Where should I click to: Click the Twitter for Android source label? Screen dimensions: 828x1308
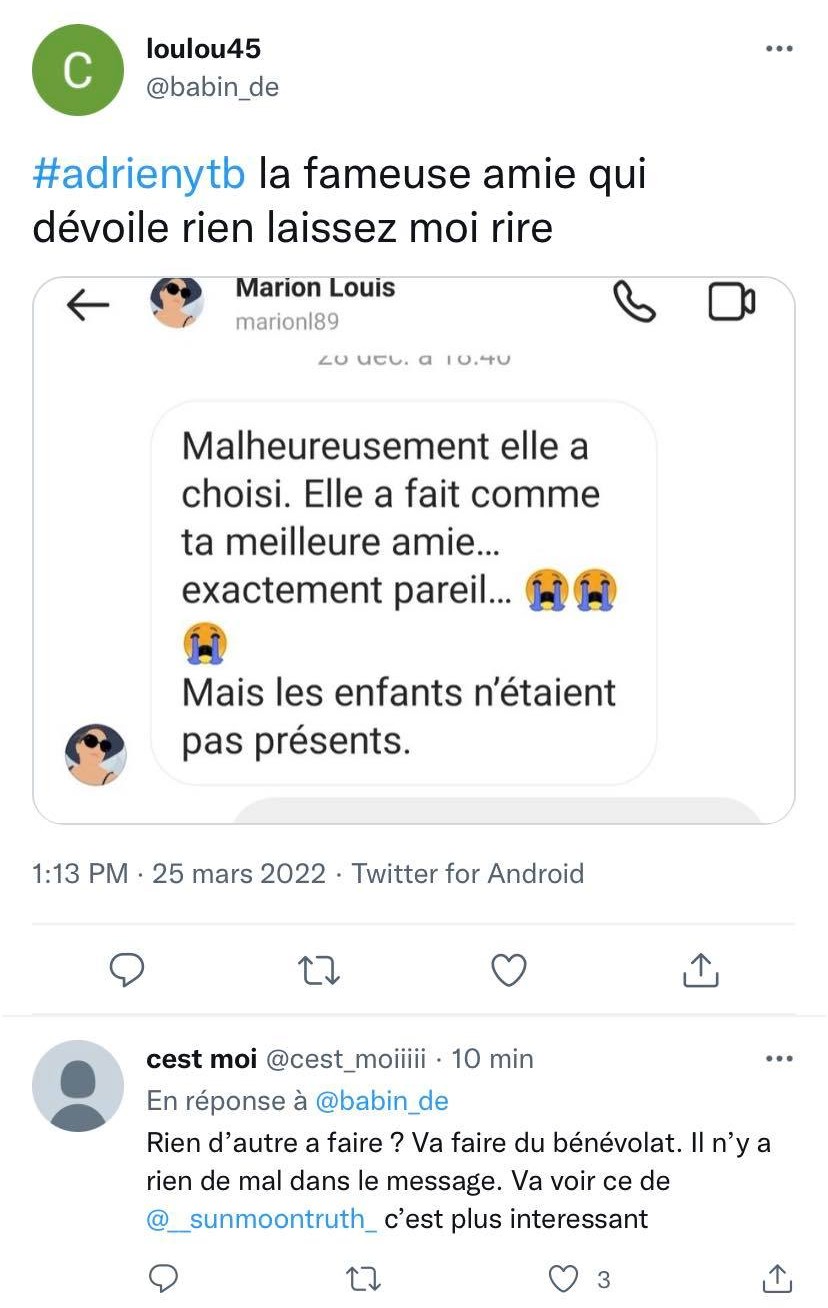tap(467, 873)
